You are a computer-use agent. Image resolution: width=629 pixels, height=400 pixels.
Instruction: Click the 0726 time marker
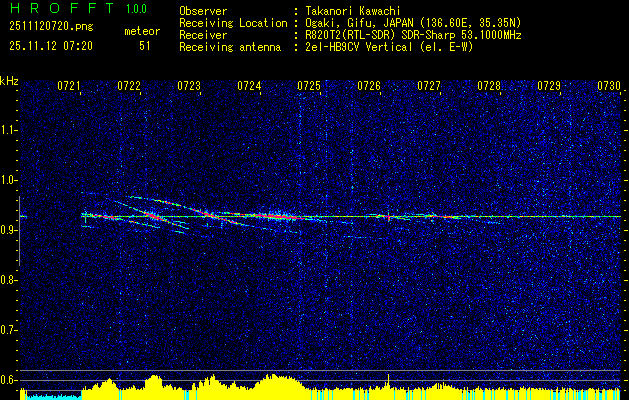pos(369,85)
